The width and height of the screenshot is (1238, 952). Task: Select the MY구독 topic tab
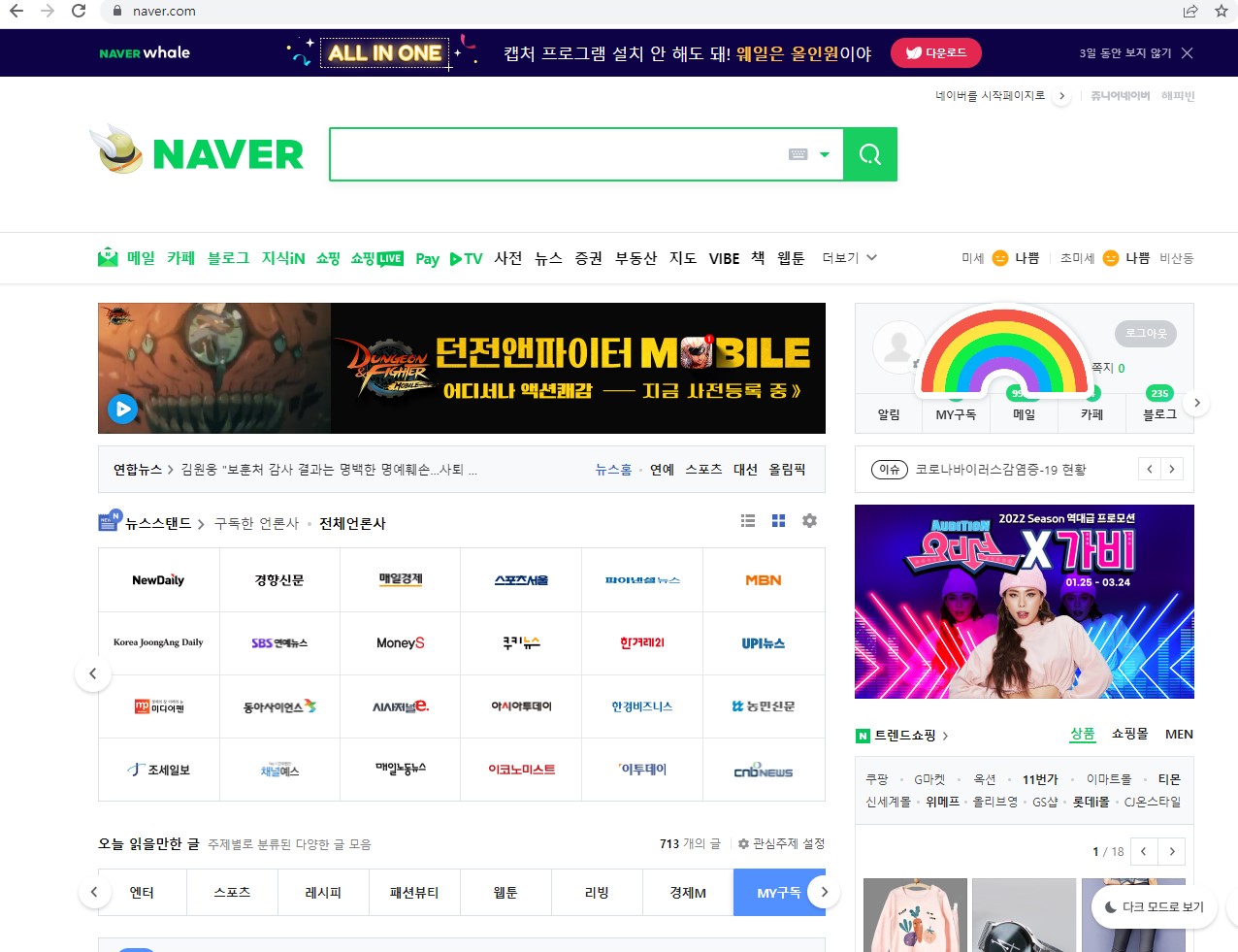(779, 892)
